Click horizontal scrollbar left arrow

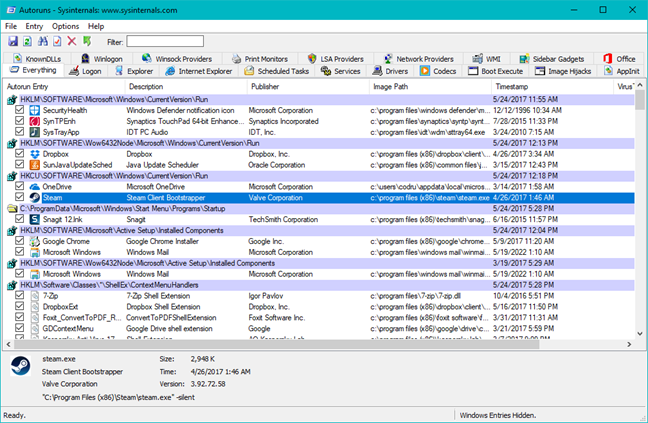[8, 344]
